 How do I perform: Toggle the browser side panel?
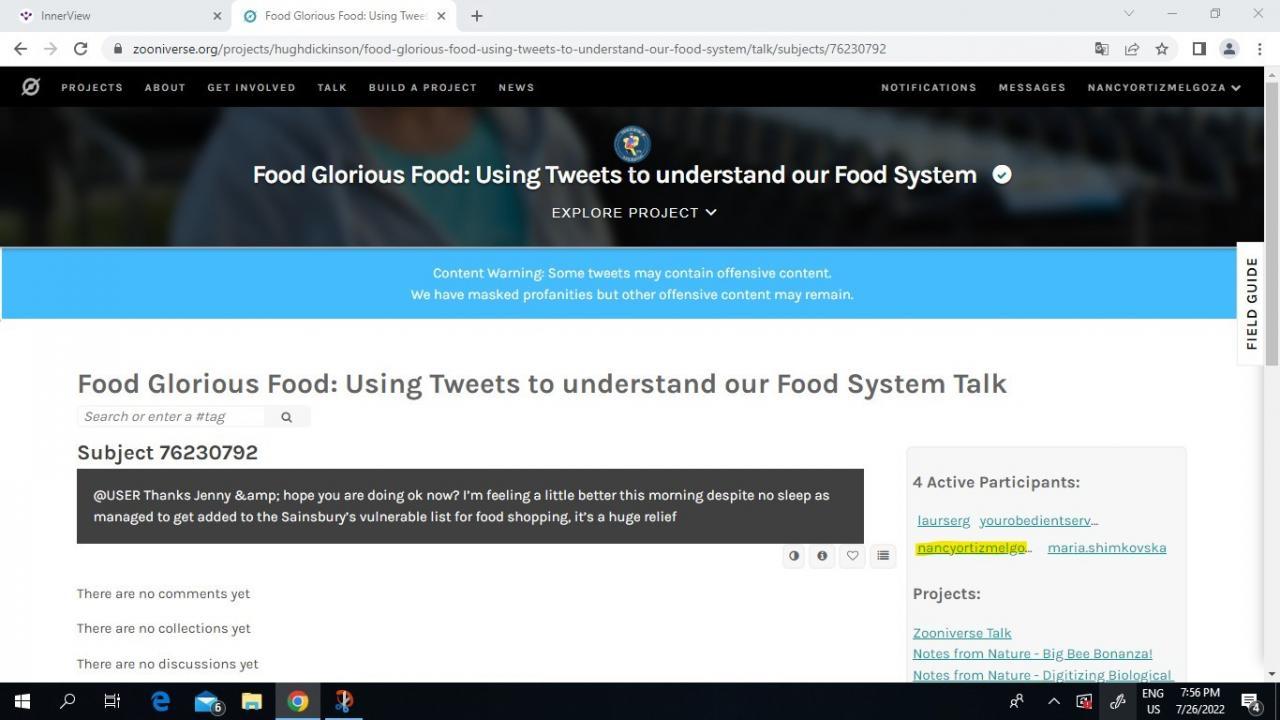tap(1199, 48)
